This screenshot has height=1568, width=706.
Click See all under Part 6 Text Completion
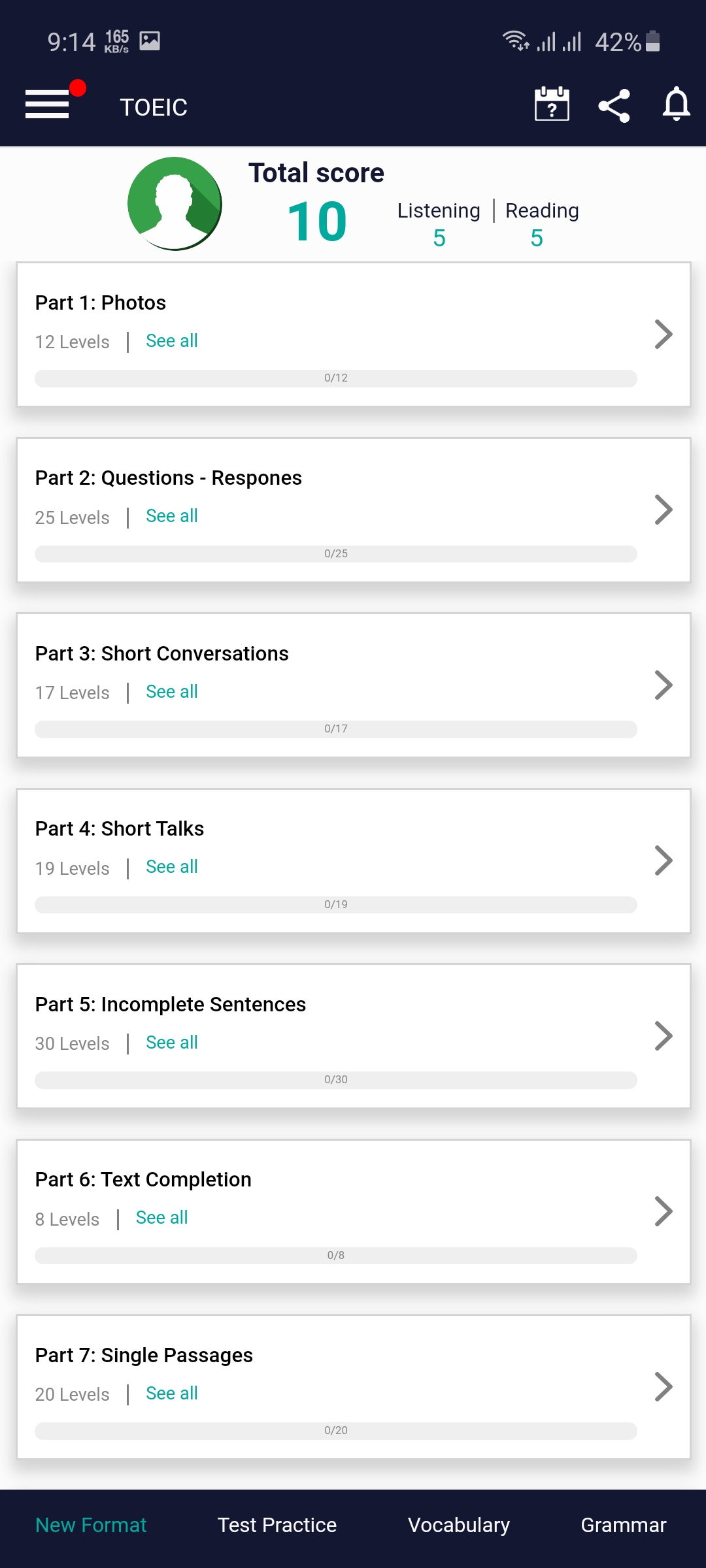click(x=161, y=1218)
